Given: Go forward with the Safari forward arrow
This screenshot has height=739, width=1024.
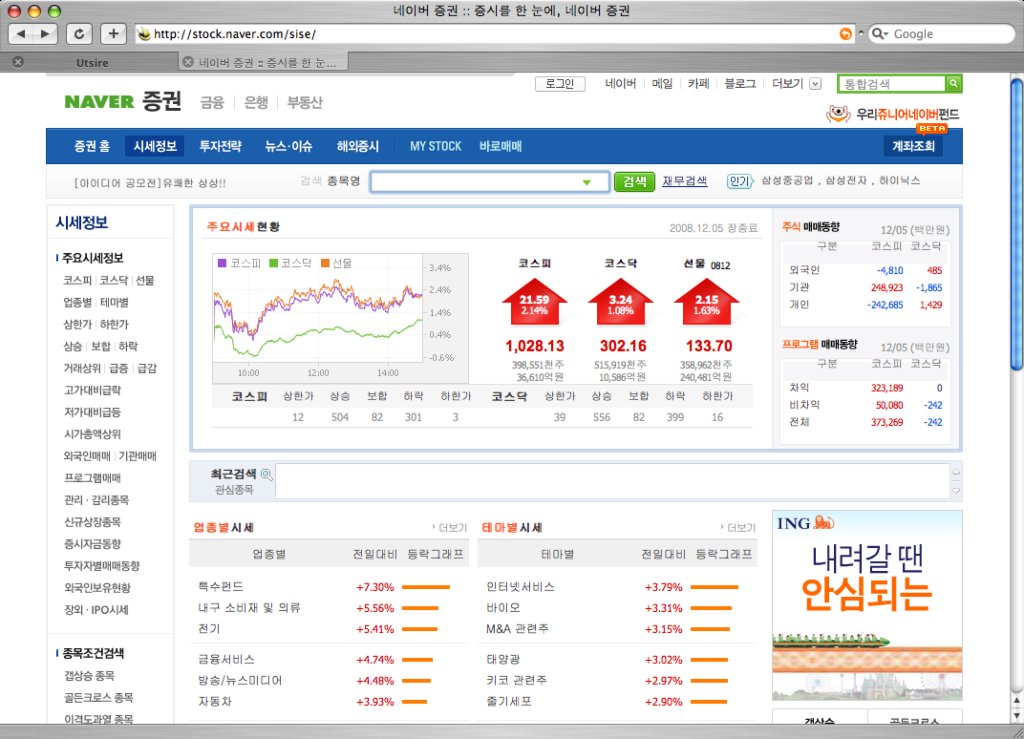Looking at the screenshot, I should click(x=45, y=34).
